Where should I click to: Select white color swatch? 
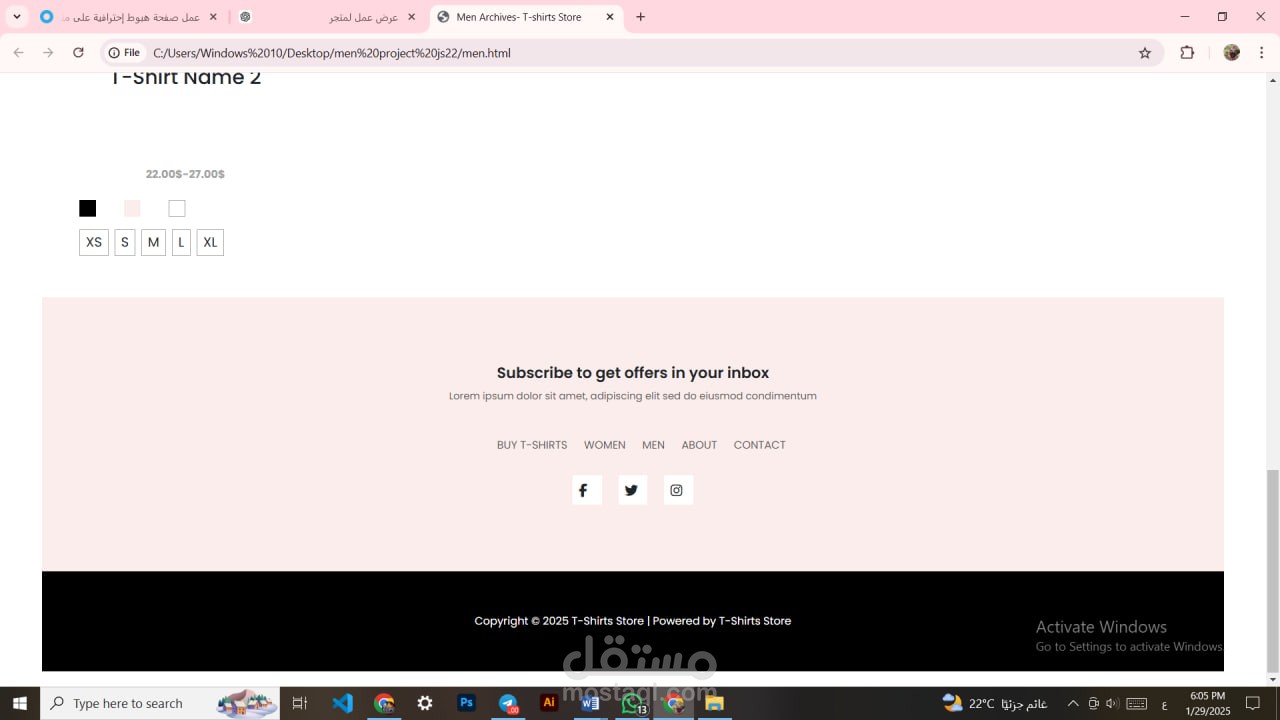pos(177,208)
